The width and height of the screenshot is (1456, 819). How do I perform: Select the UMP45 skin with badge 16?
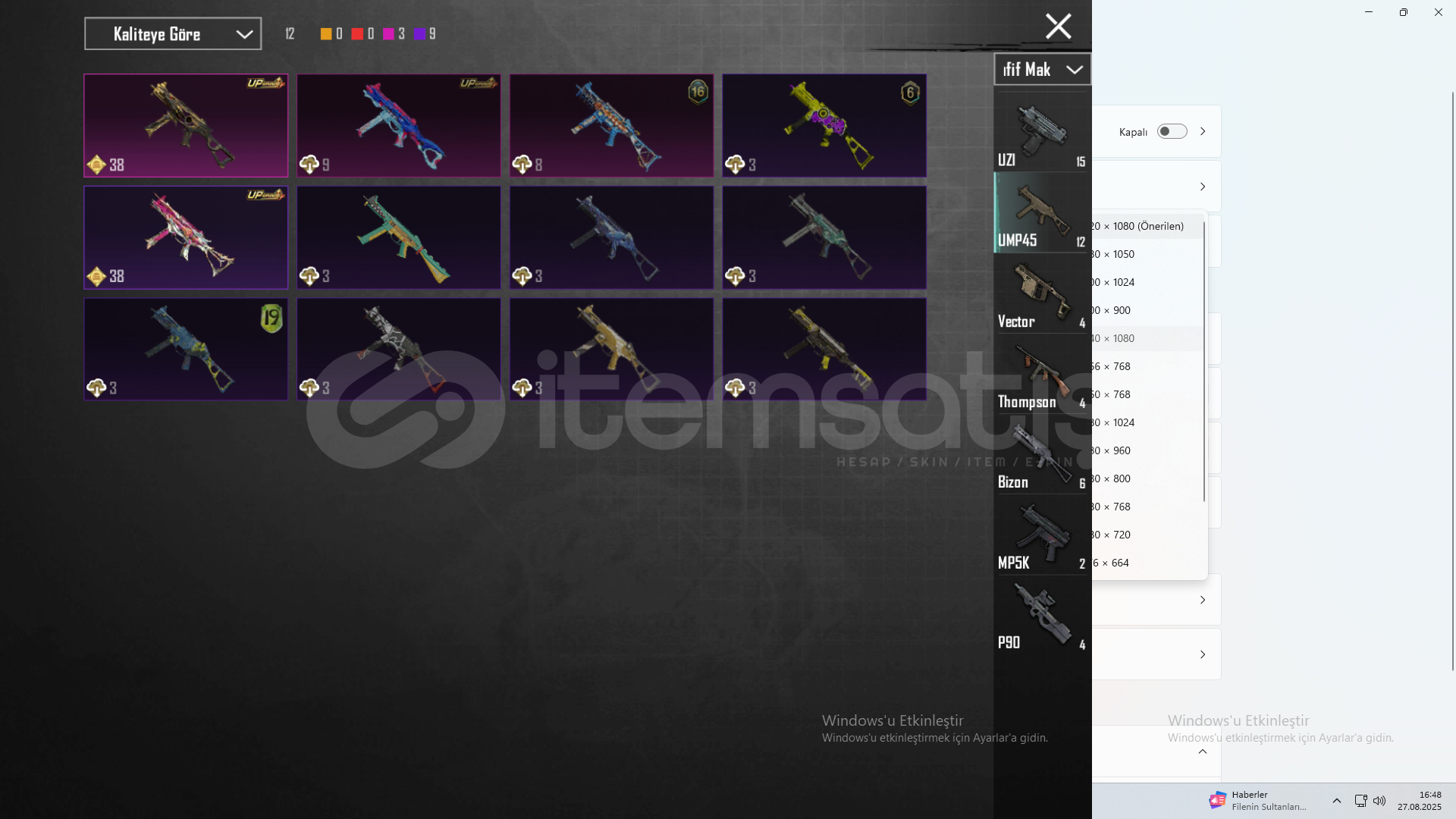[x=612, y=126]
